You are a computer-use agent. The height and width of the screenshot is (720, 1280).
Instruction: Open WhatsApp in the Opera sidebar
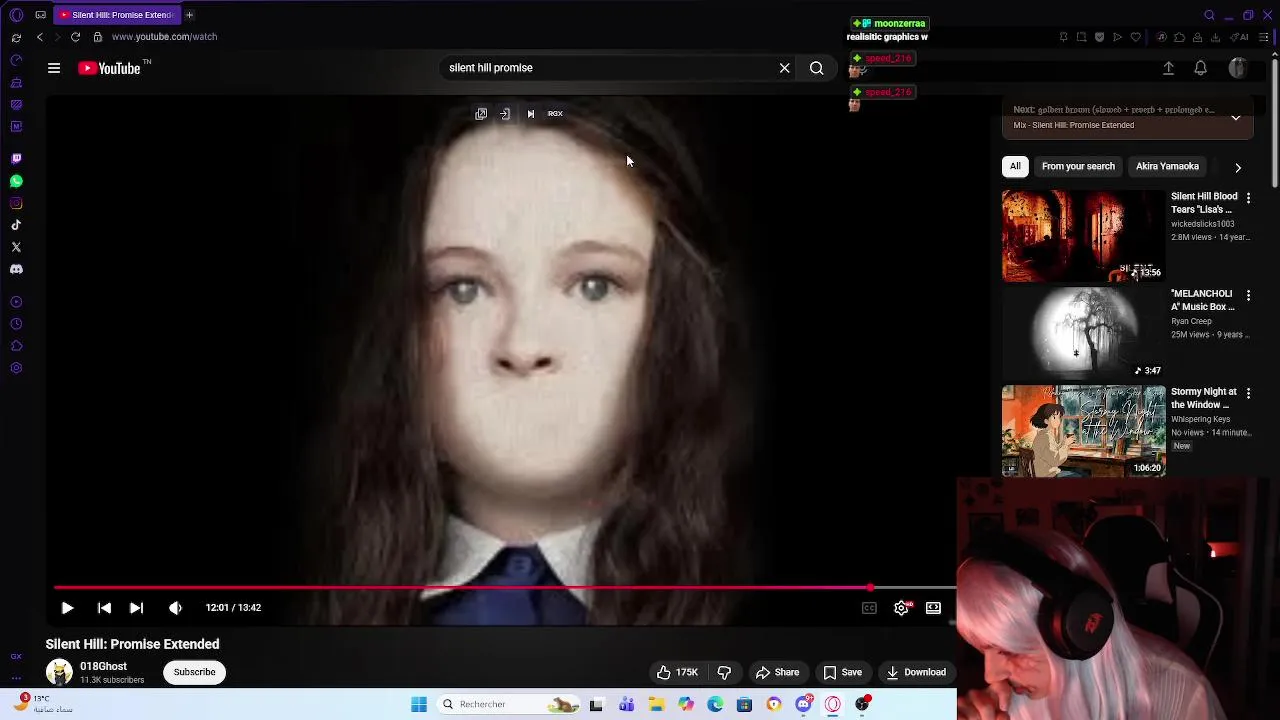point(16,181)
